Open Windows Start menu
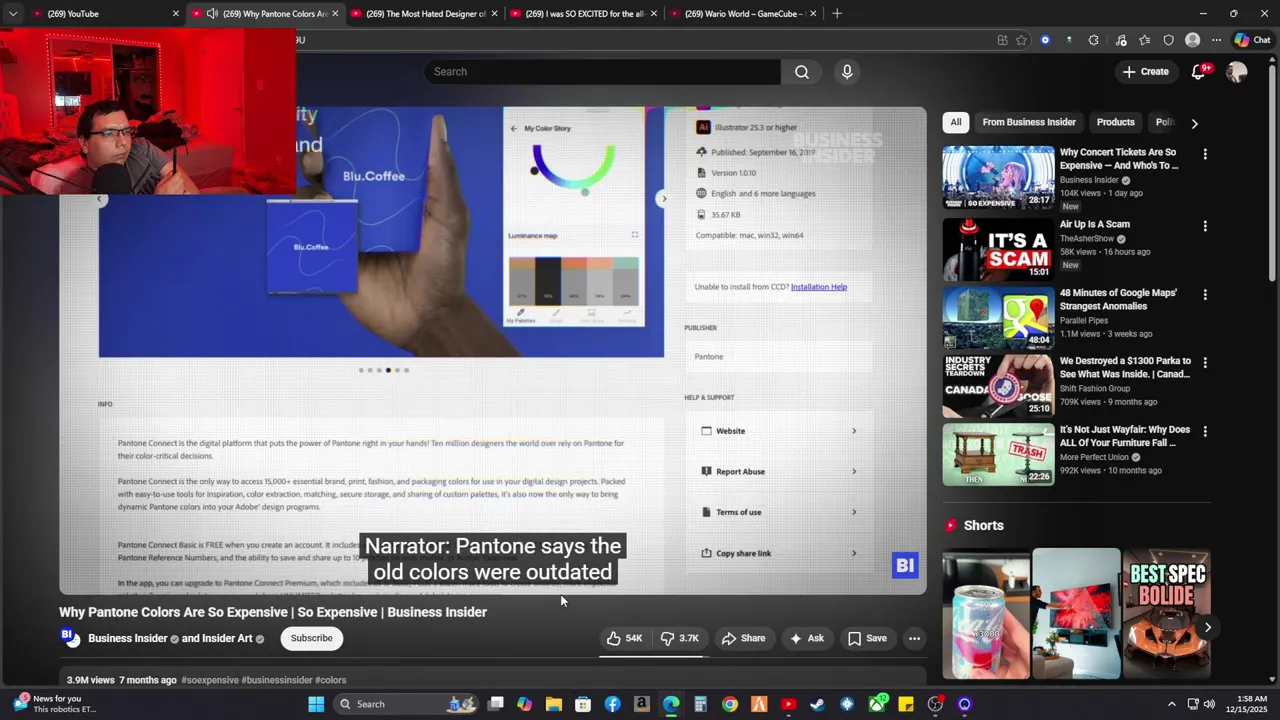Viewport: 1280px width, 720px height. 316,704
